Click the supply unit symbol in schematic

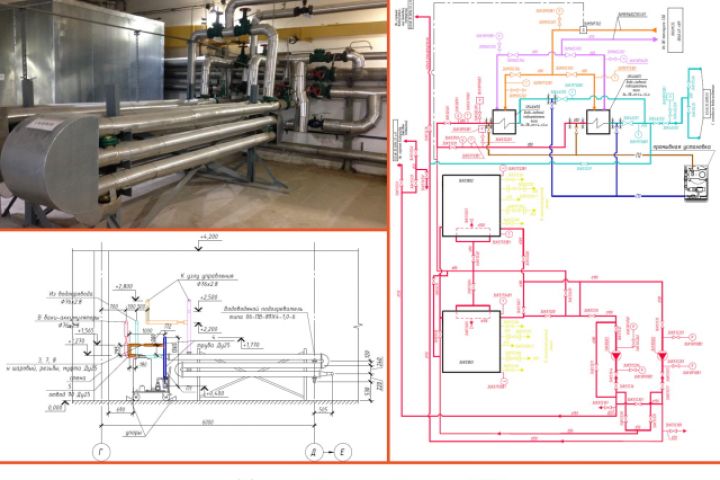tap(697, 182)
